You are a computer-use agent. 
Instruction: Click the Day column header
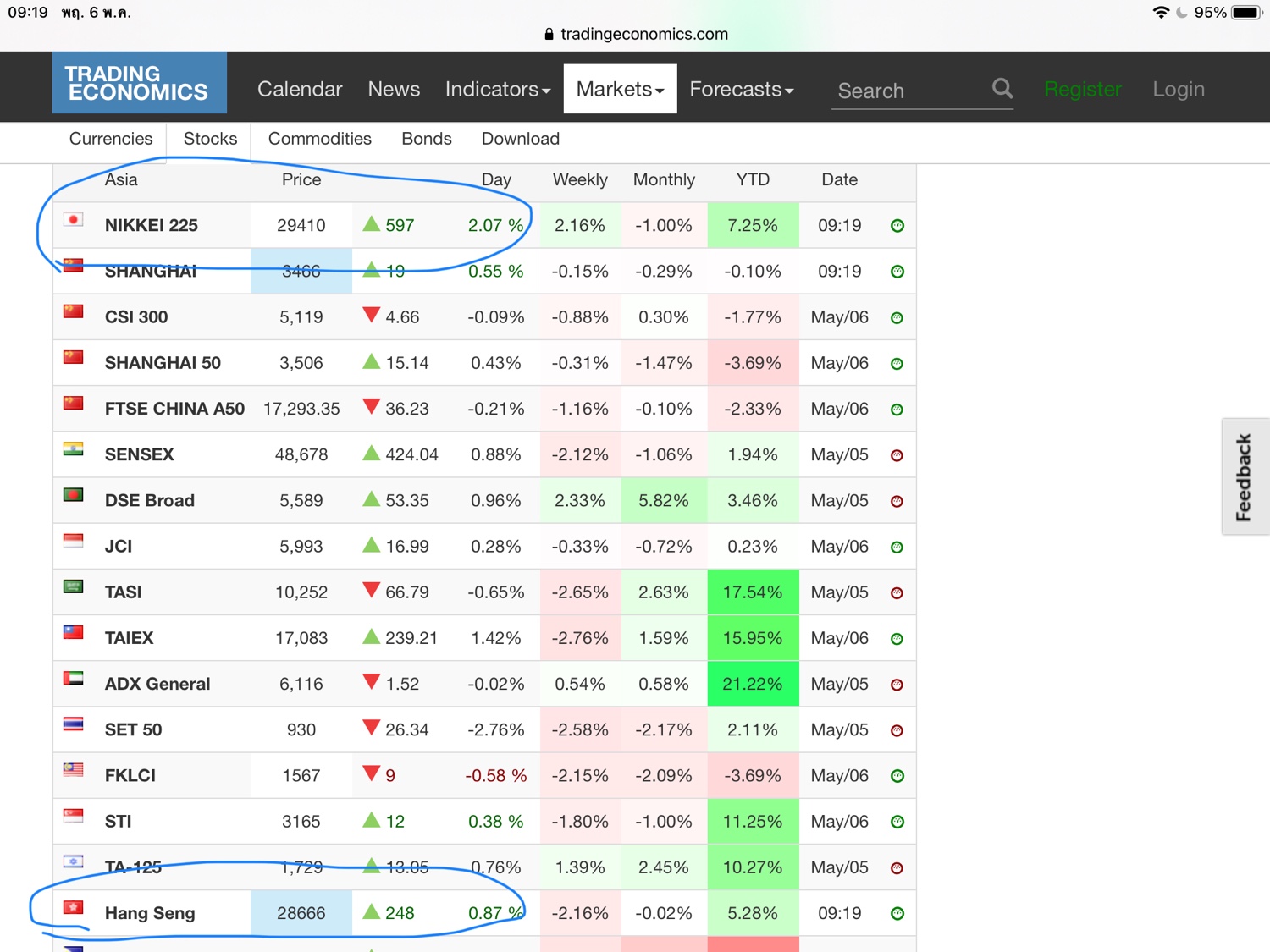496,179
